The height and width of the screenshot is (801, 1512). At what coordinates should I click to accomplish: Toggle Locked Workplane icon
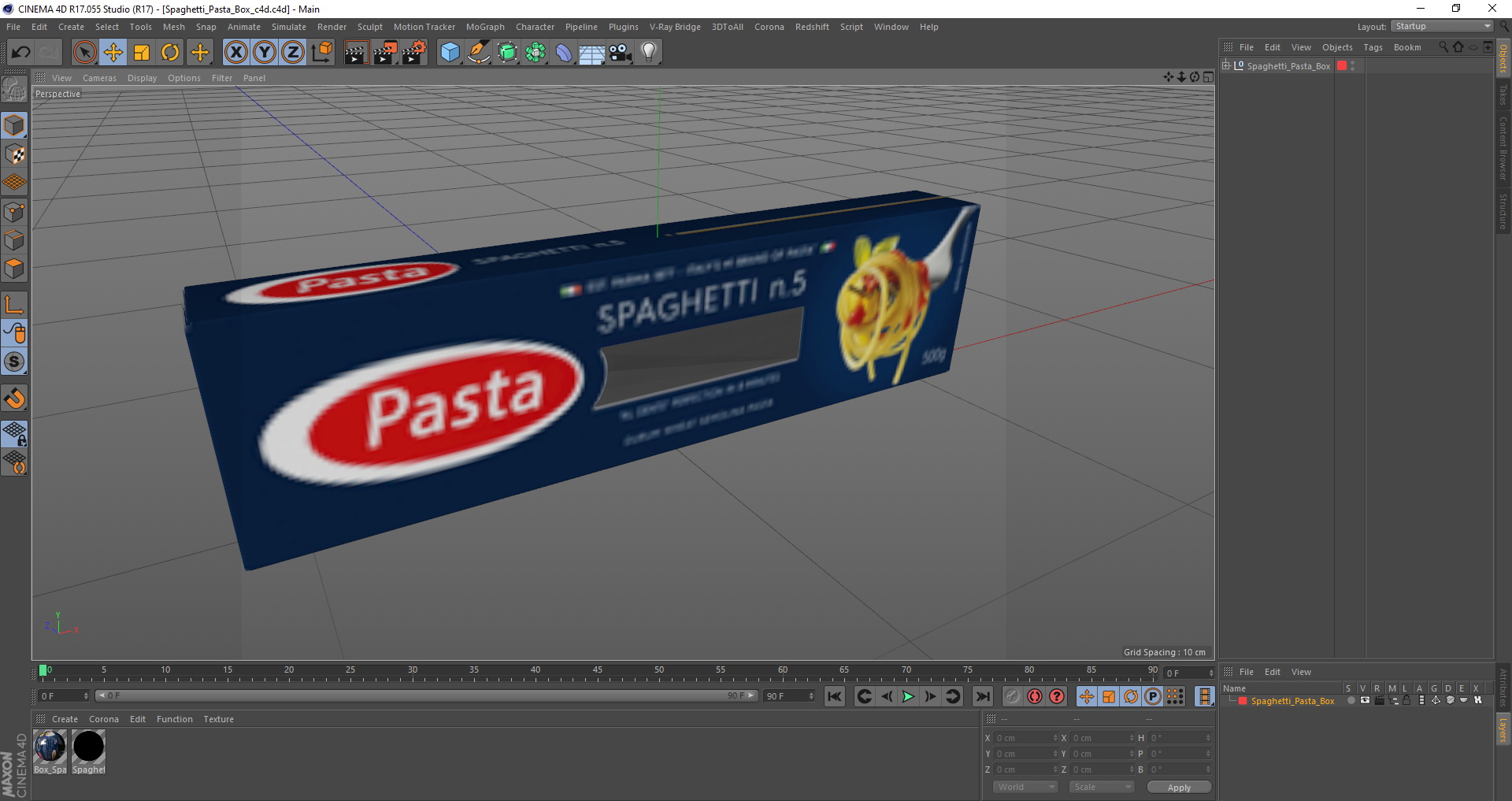point(14,433)
